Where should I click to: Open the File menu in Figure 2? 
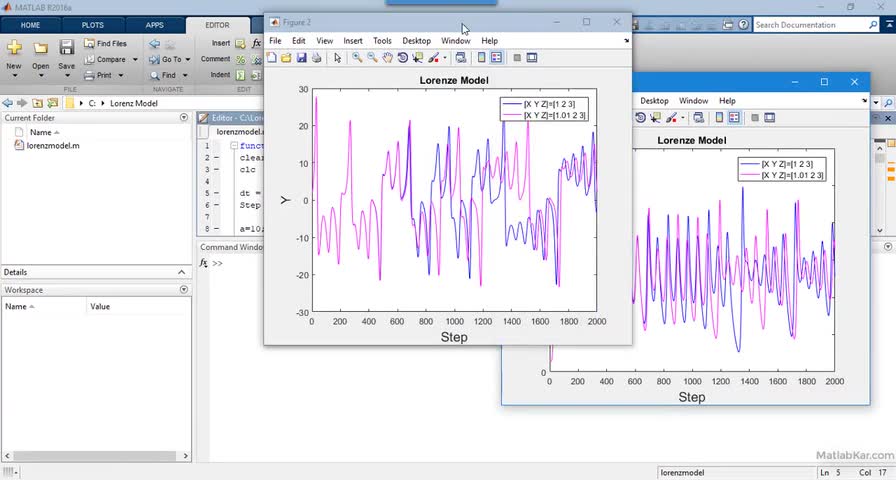[275, 41]
